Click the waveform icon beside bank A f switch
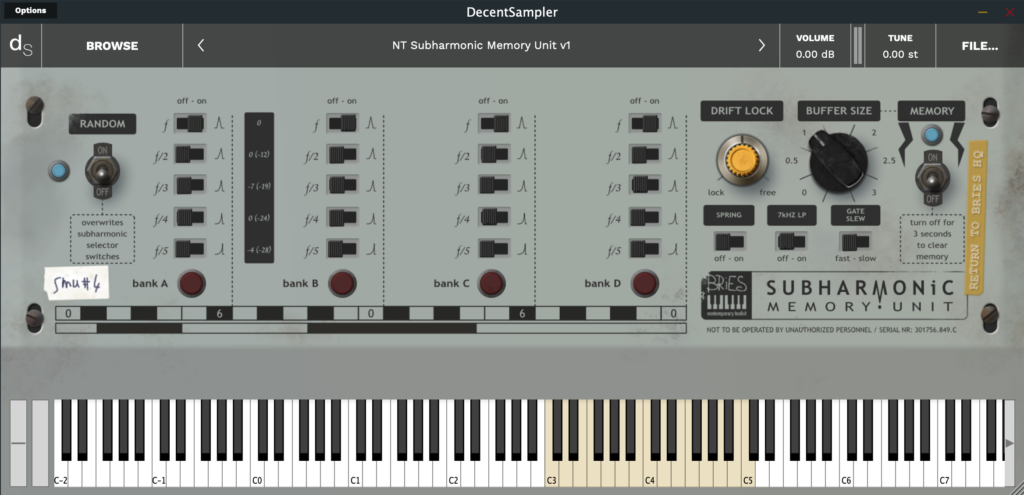The height and width of the screenshot is (495, 1024). pos(220,123)
